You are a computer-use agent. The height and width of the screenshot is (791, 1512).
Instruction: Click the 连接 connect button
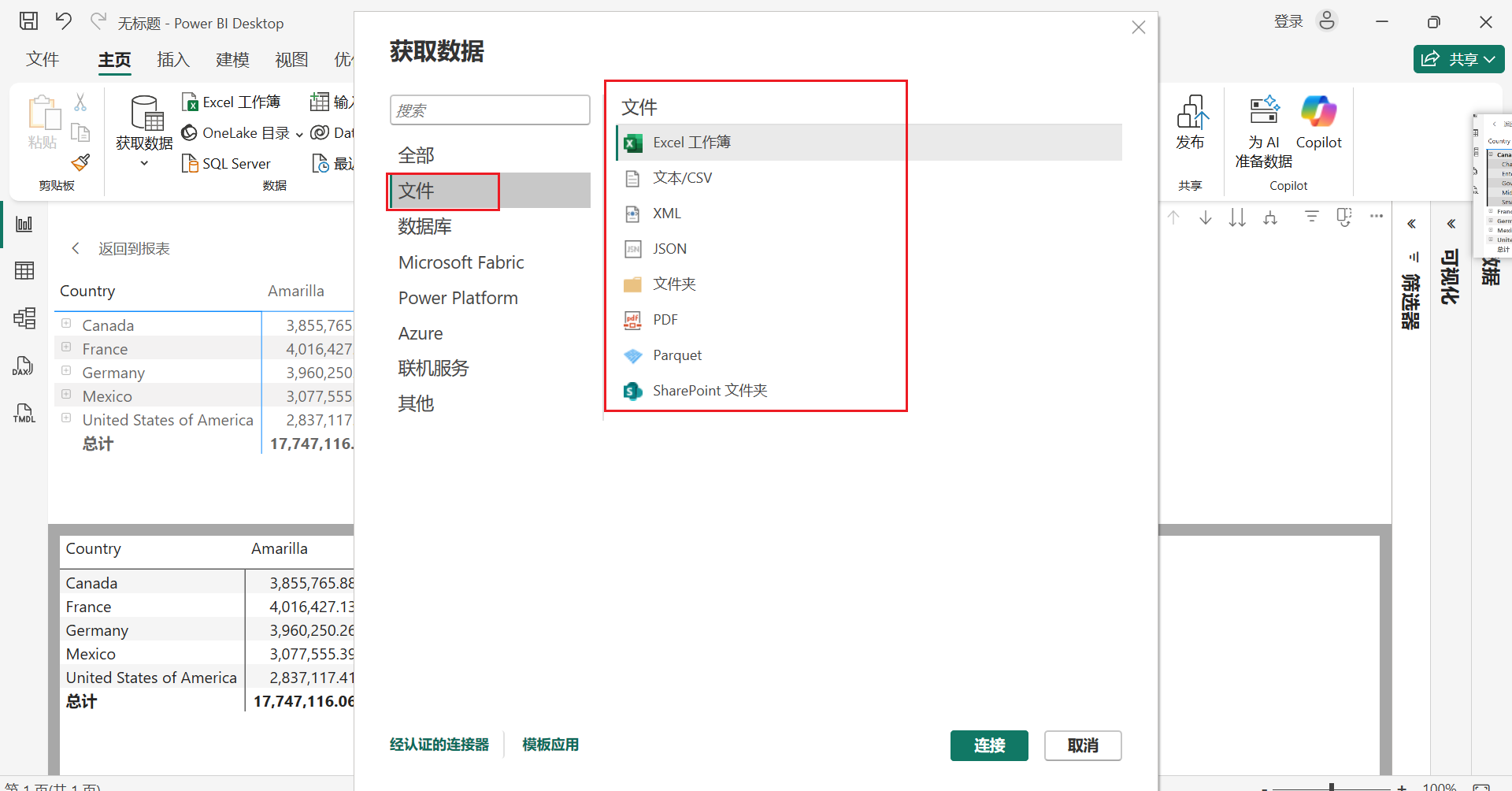[989, 745]
